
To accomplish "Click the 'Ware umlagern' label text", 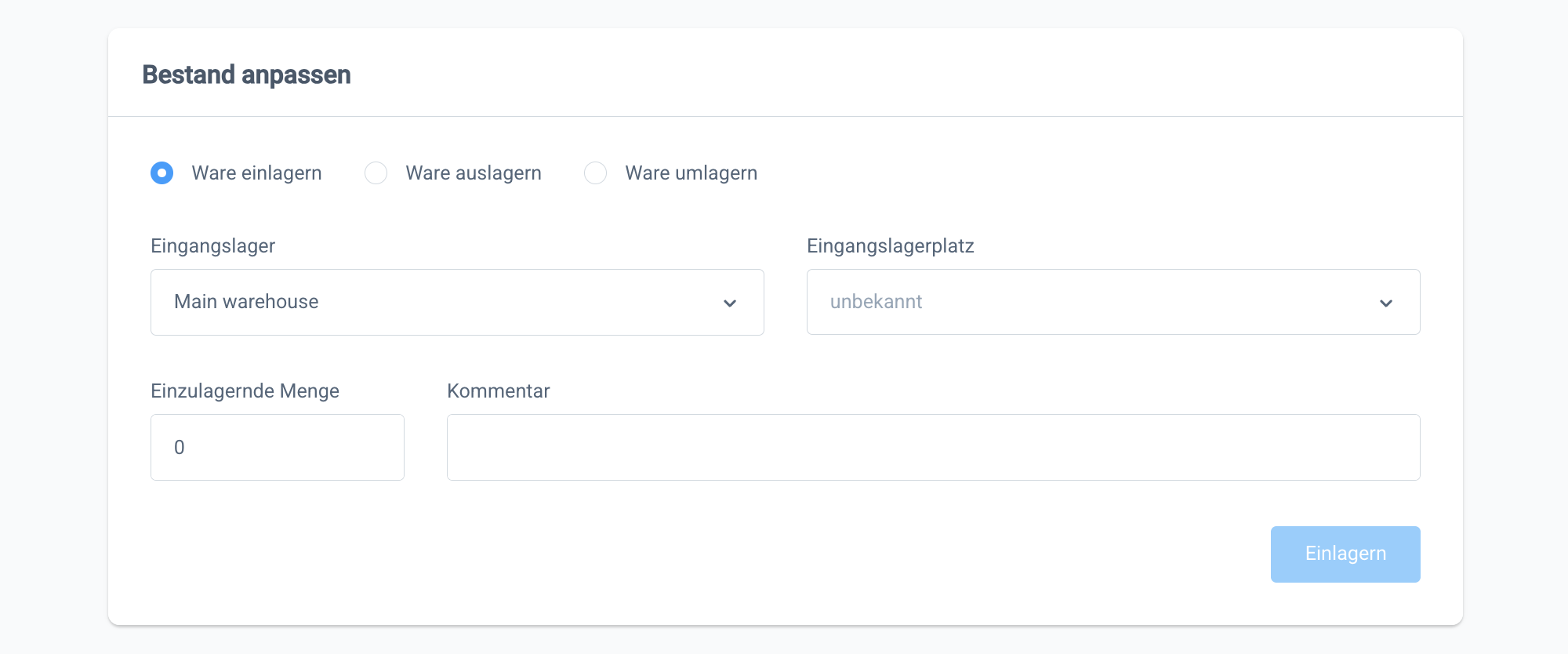I will [x=691, y=173].
